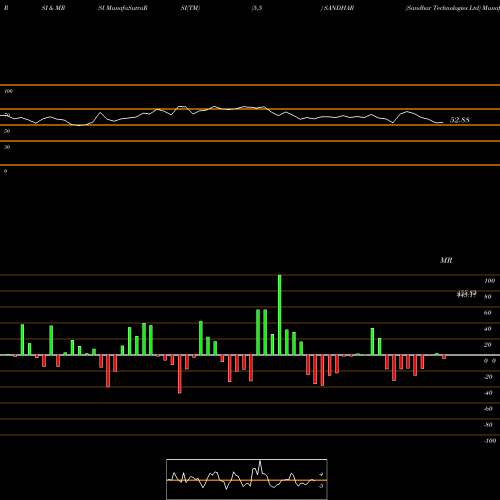The height and width of the screenshot is (500, 500).
Task: Click the MR axis label 40
Action: coord(487,329)
